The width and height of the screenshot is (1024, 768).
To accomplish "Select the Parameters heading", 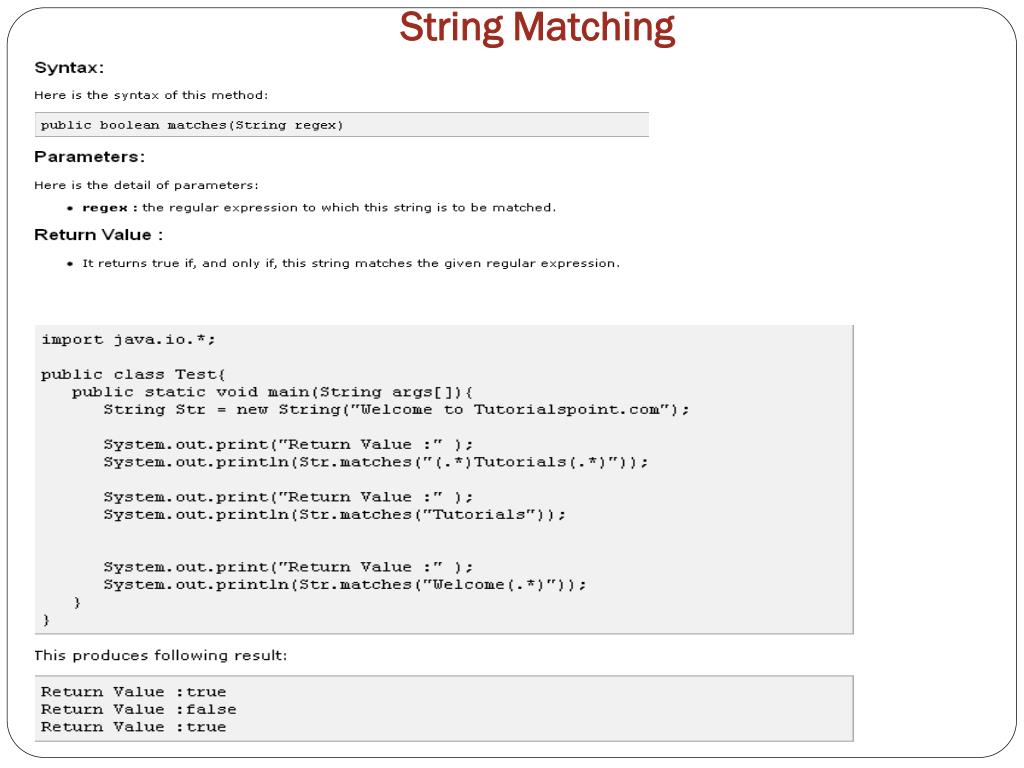I will [x=89, y=157].
